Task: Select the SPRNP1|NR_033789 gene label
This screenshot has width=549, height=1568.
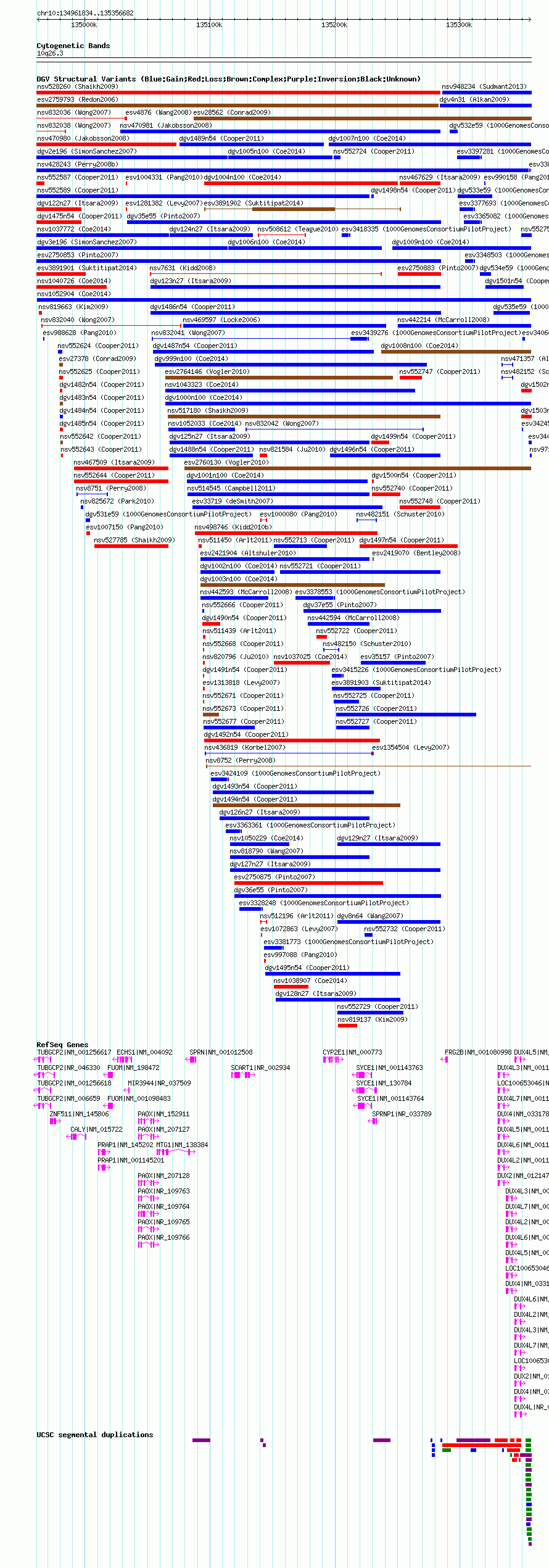Action: pos(402,1114)
